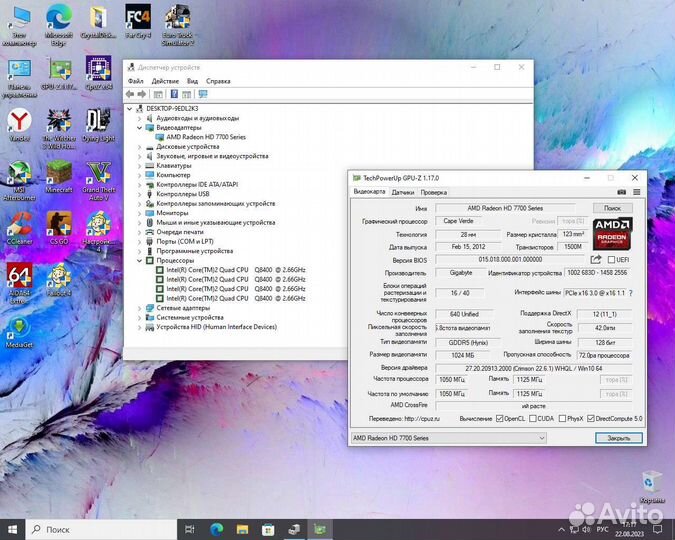
Task: Open the Recycle Bin (Корзина) icon
Action: tap(652, 487)
